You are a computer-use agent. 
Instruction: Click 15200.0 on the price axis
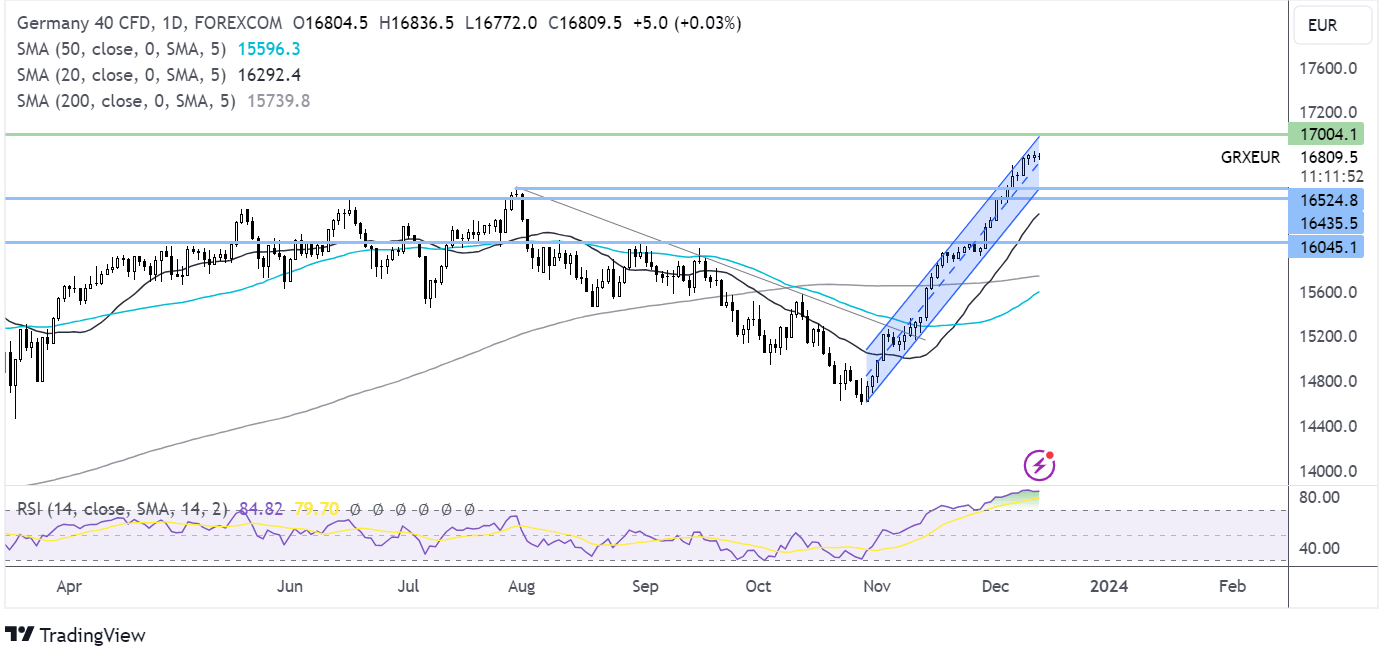click(x=1329, y=336)
